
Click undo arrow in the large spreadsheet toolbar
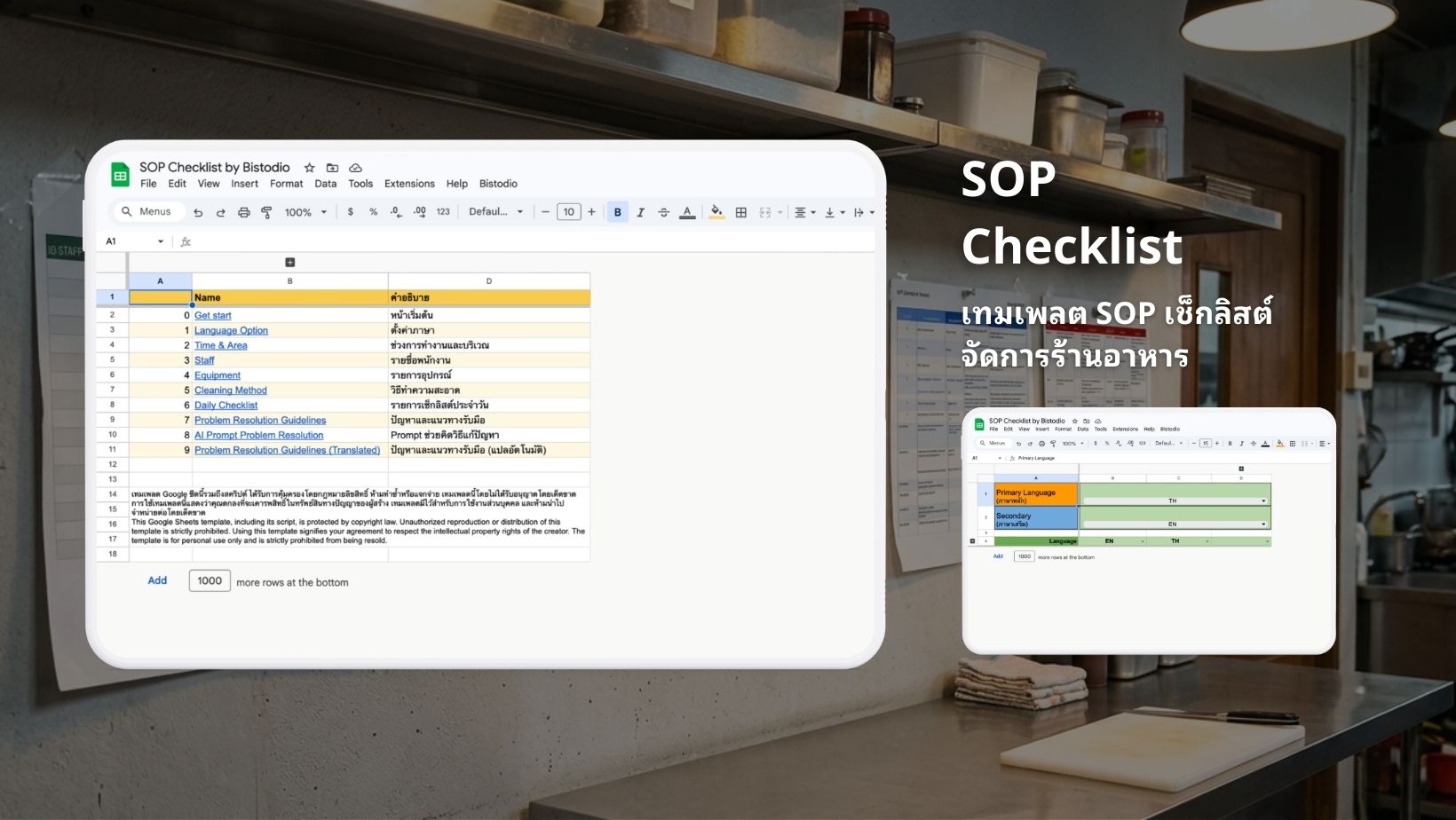pyautogui.click(x=198, y=212)
